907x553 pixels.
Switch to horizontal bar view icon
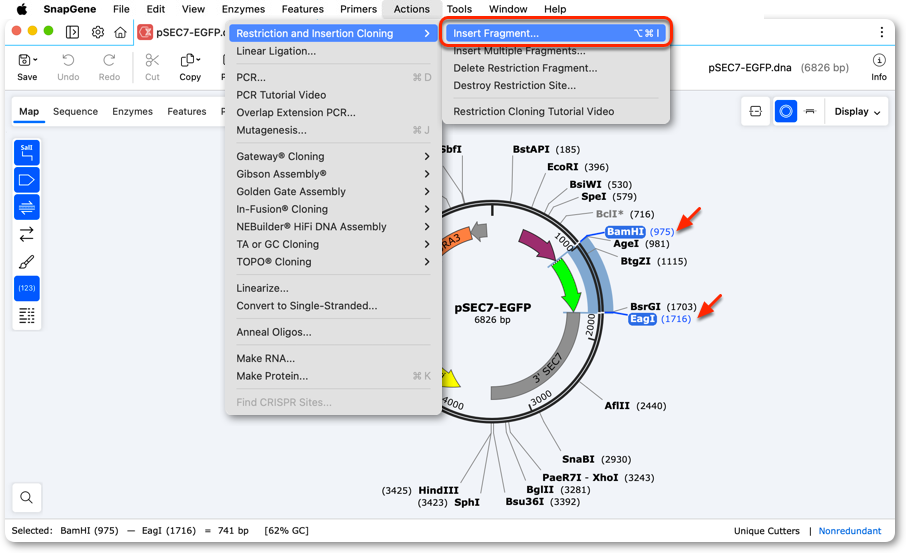[810, 111]
